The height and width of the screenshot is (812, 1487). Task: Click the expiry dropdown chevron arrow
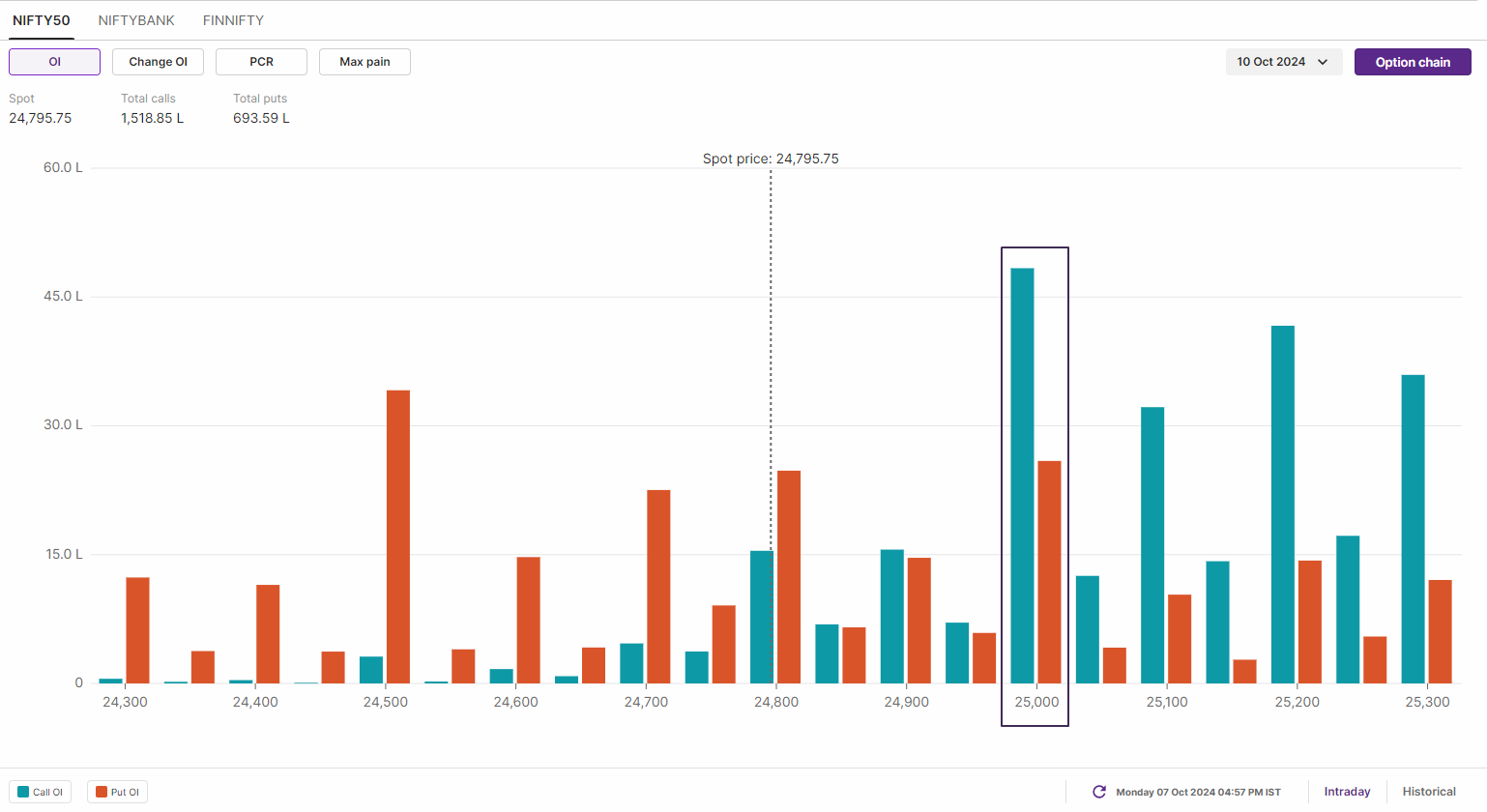click(1323, 62)
